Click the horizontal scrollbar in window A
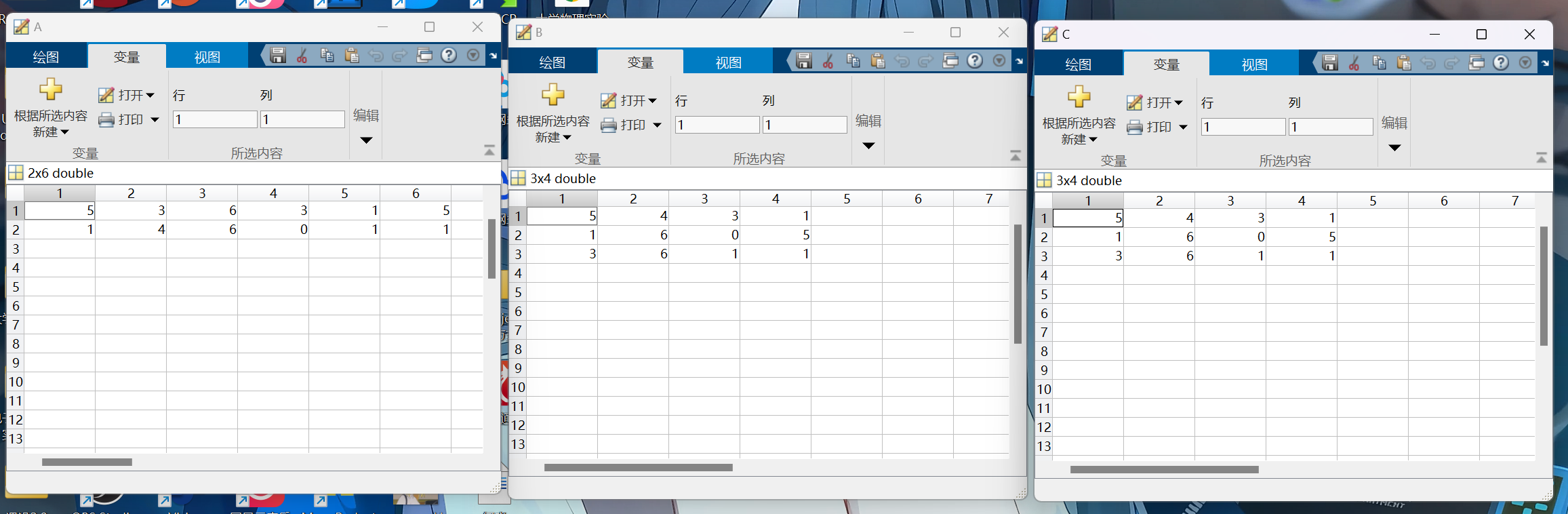The image size is (1568, 514). (87, 462)
